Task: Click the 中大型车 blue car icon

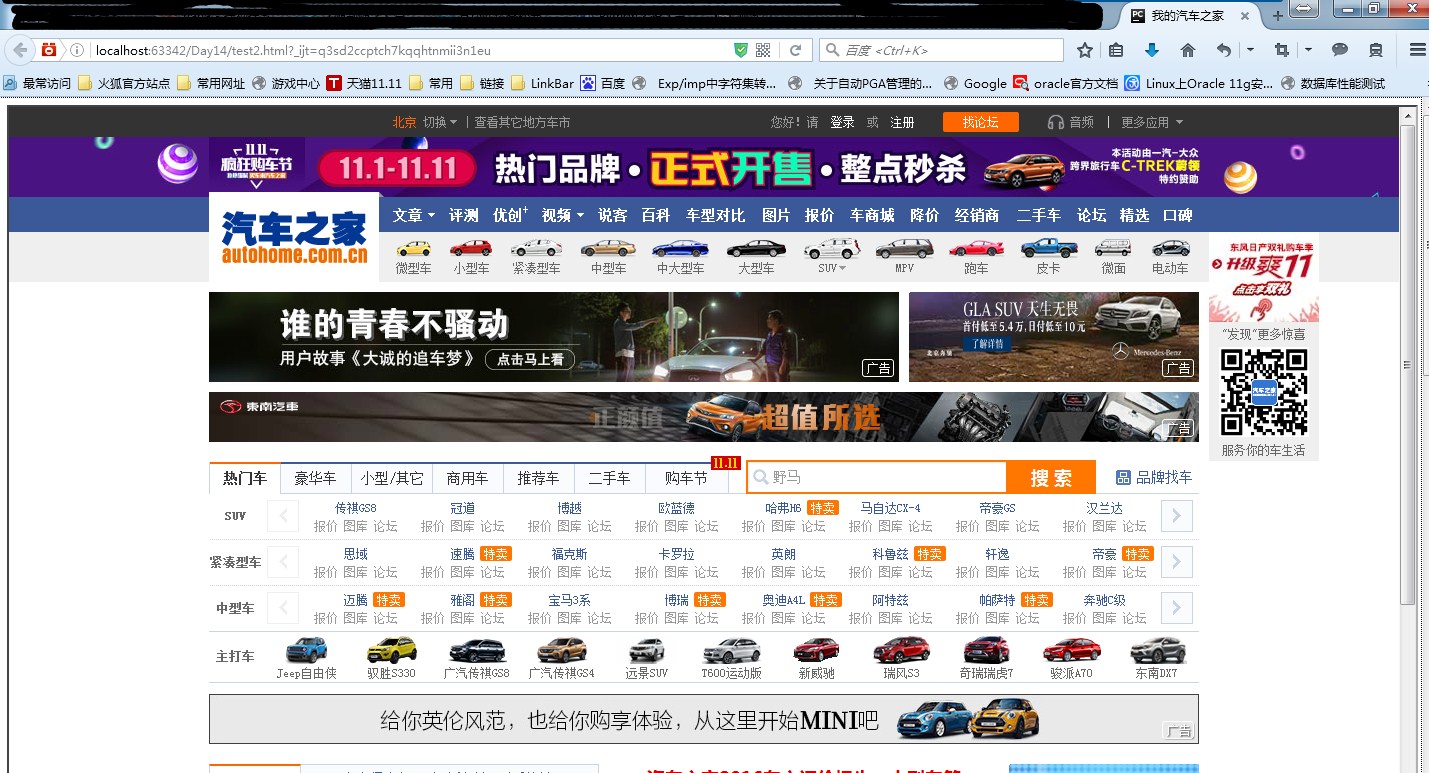Action: coord(680,248)
